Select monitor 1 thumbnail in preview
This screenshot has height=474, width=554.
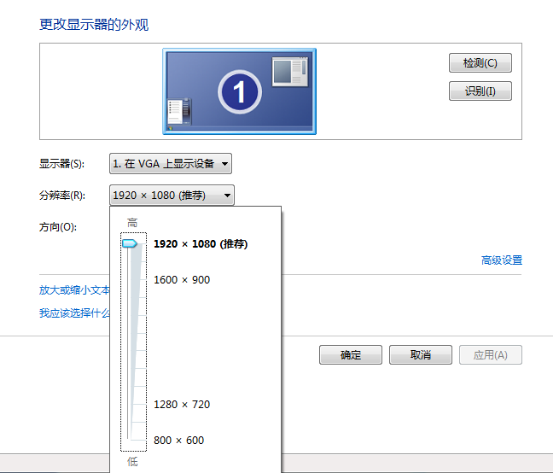[x=239, y=91]
